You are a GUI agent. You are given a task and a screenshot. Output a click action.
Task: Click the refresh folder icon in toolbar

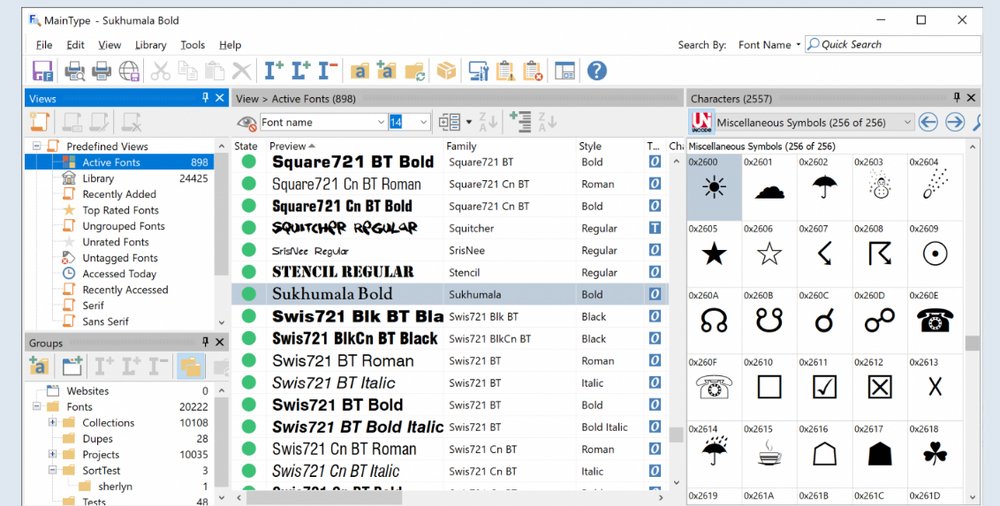pyautogui.click(x=415, y=71)
